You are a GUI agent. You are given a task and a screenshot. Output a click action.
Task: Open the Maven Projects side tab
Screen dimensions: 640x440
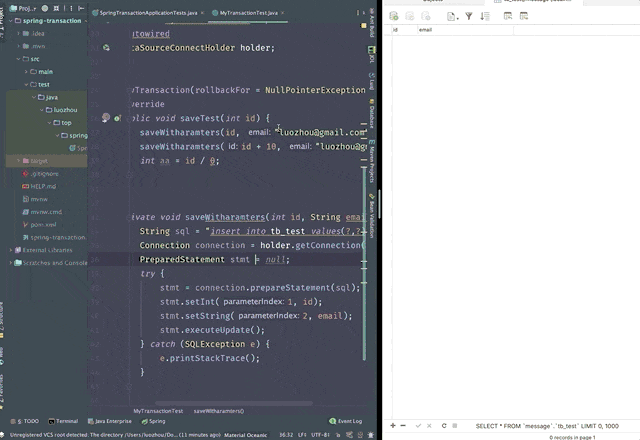[x=372, y=161]
